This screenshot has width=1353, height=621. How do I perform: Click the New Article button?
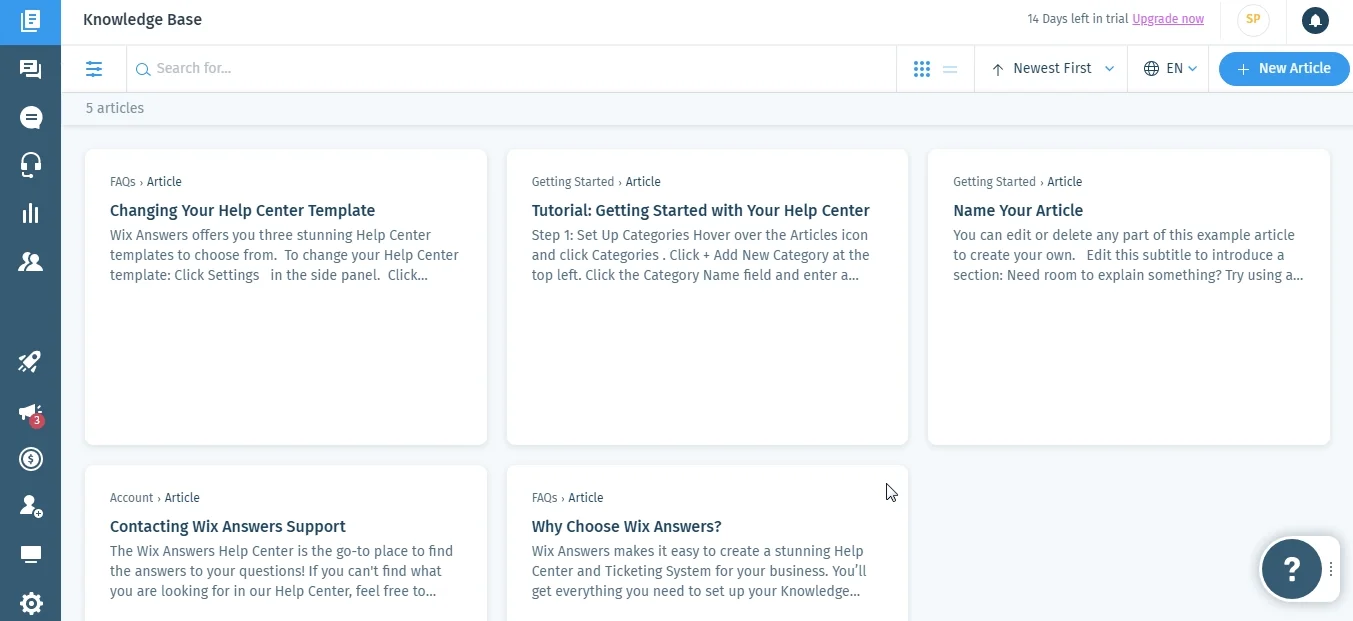click(x=1284, y=69)
